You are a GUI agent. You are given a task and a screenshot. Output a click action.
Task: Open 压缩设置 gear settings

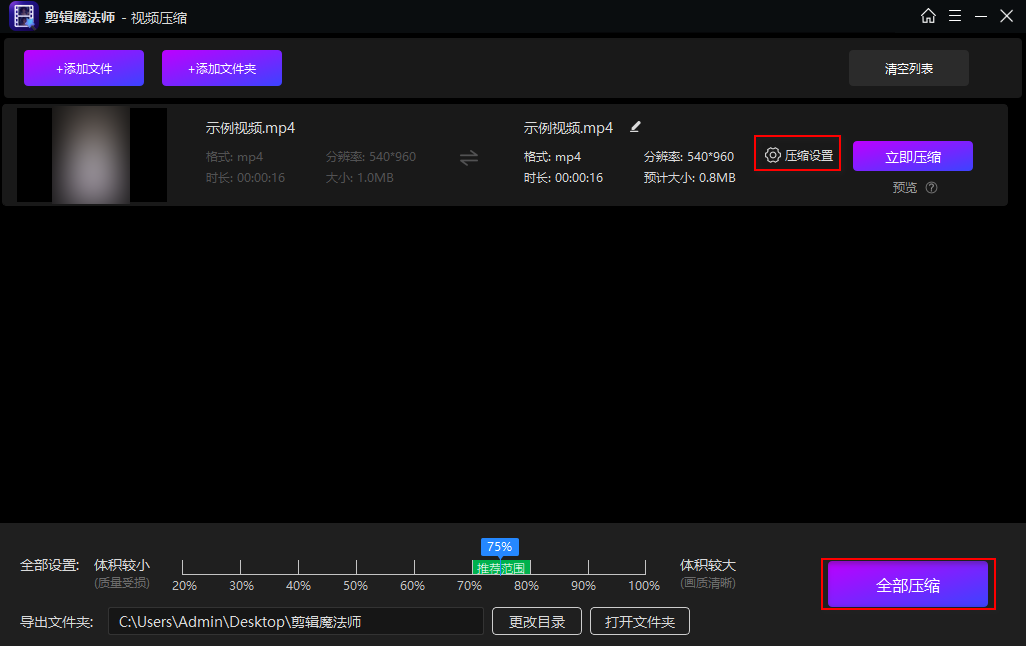click(x=798, y=155)
